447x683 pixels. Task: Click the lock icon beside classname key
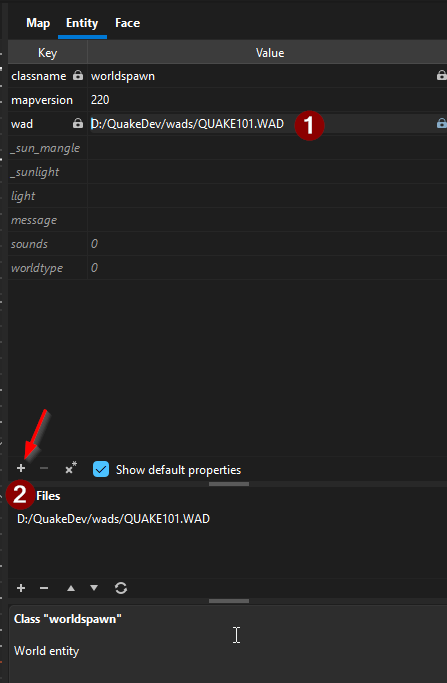78,75
